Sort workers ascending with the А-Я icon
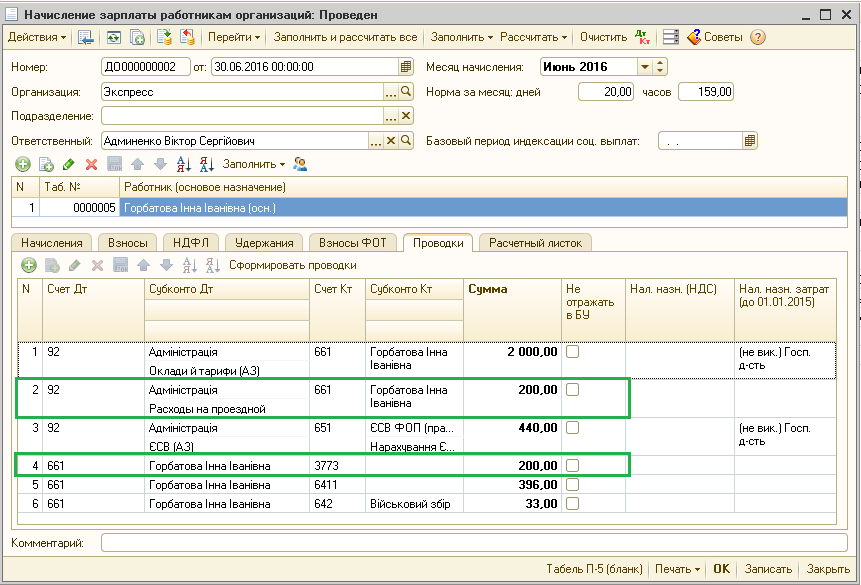Image resolution: width=861 pixels, height=585 pixels. 183,164
